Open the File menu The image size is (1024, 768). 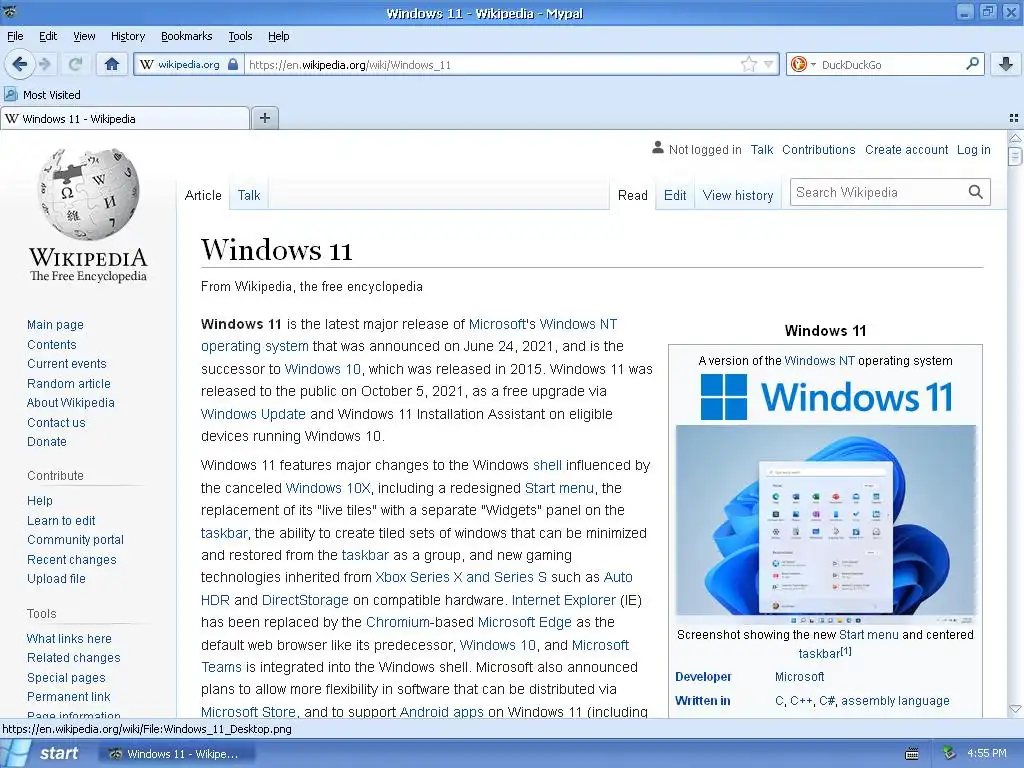pyautogui.click(x=15, y=36)
